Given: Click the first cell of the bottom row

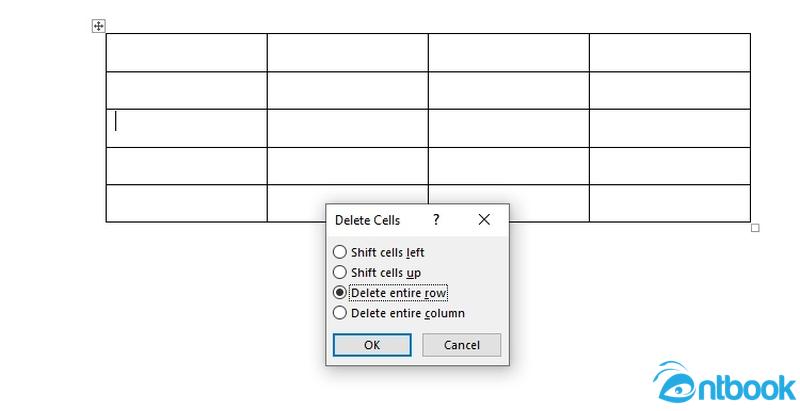Looking at the screenshot, I should [x=187, y=203].
